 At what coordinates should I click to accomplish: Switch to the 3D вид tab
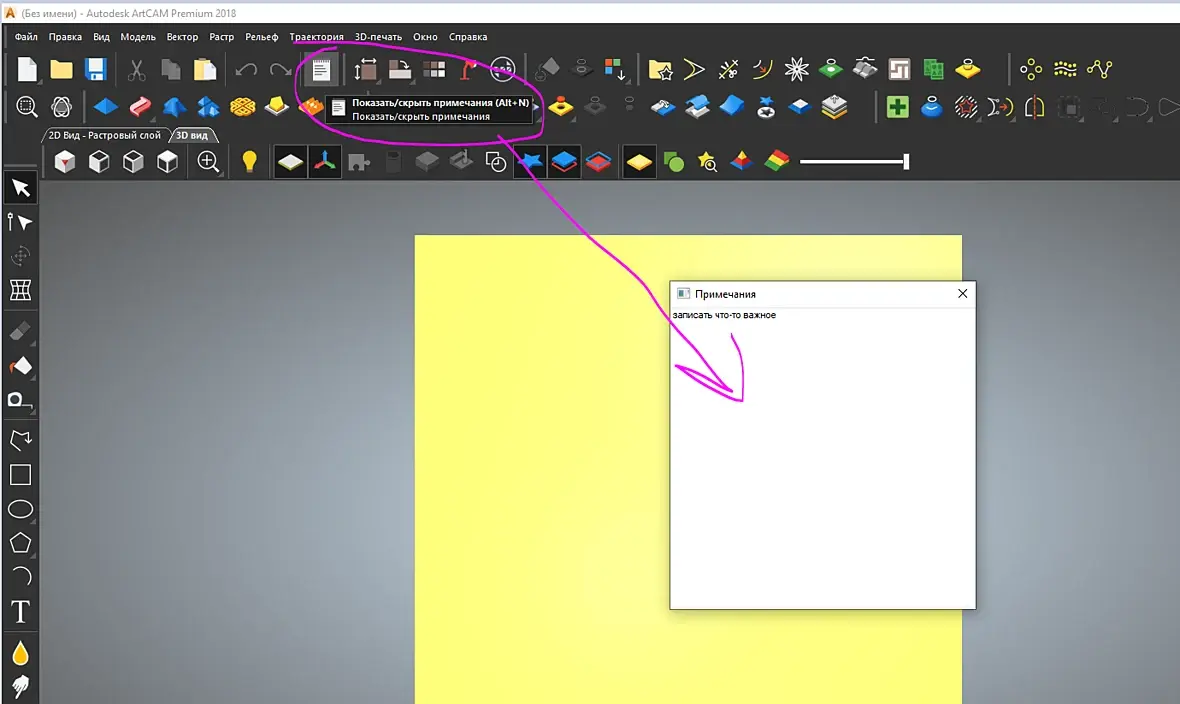193,136
